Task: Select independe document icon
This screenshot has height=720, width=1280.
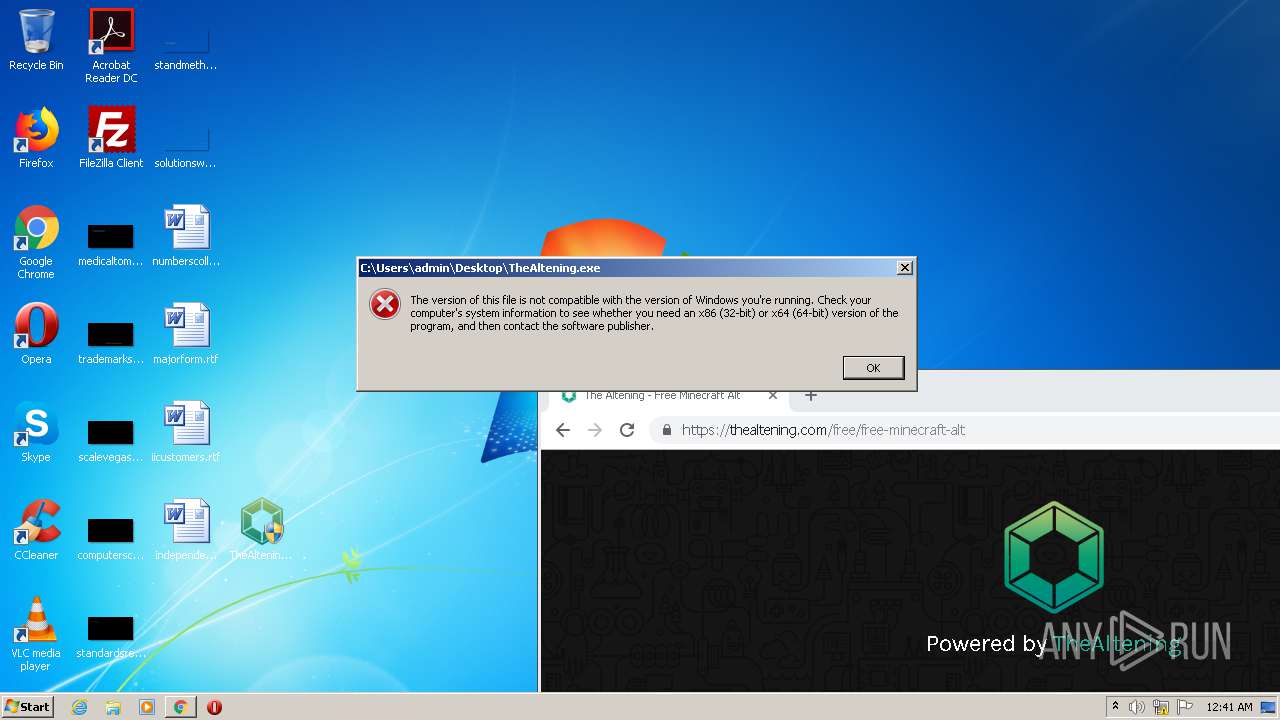Action: pyautogui.click(x=186, y=529)
